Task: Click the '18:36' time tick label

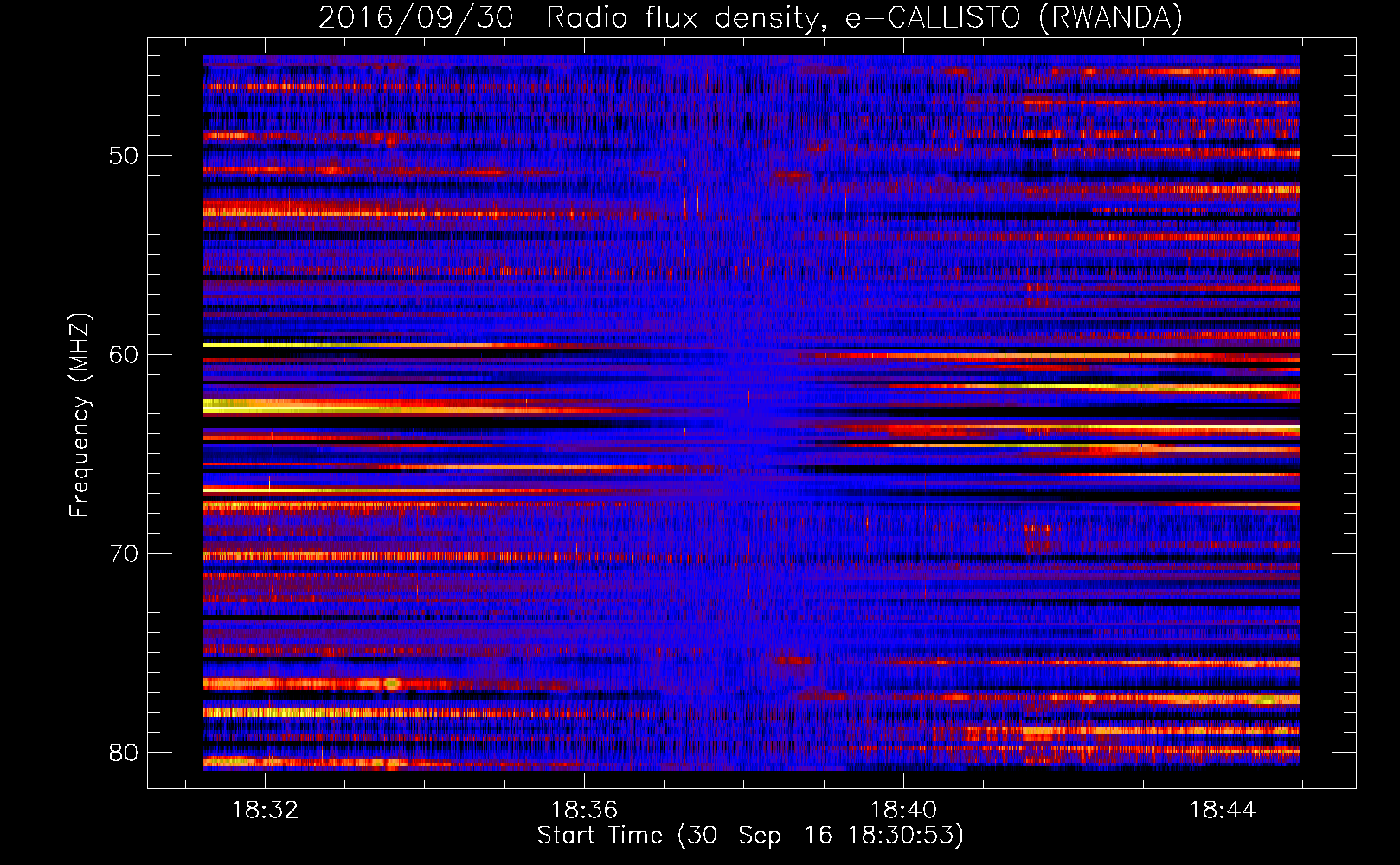Action: [584, 810]
